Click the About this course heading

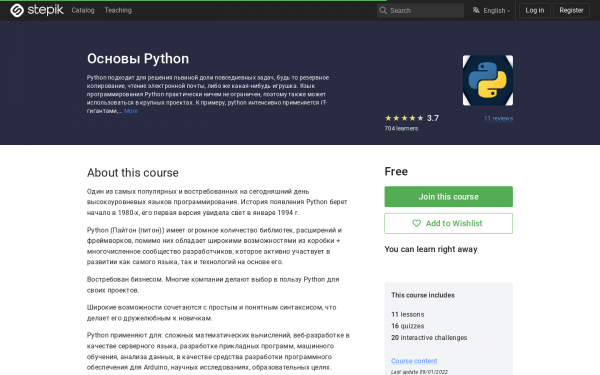tap(133, 173)
